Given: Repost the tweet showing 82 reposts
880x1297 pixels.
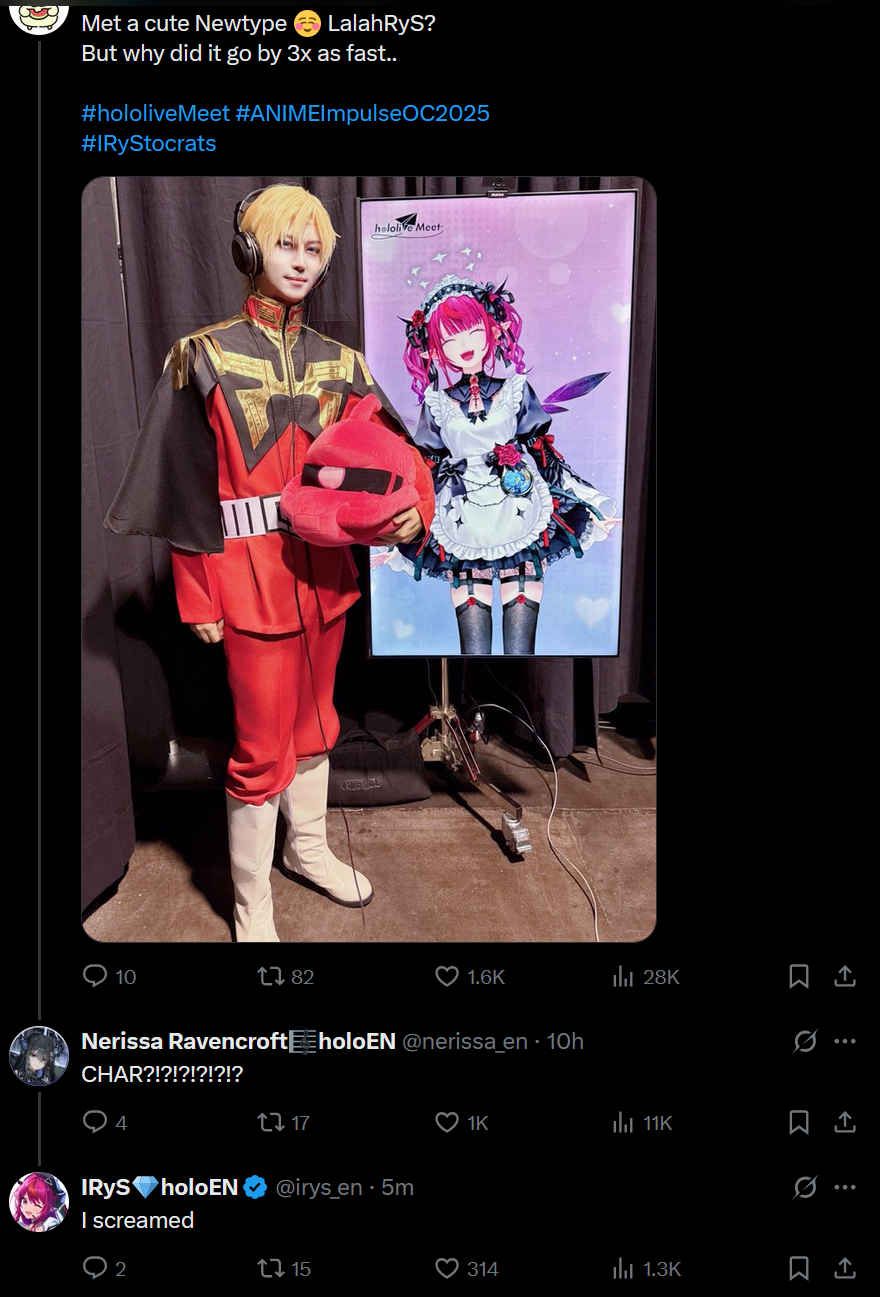Looking at the screenshot, I should (286, 977).
